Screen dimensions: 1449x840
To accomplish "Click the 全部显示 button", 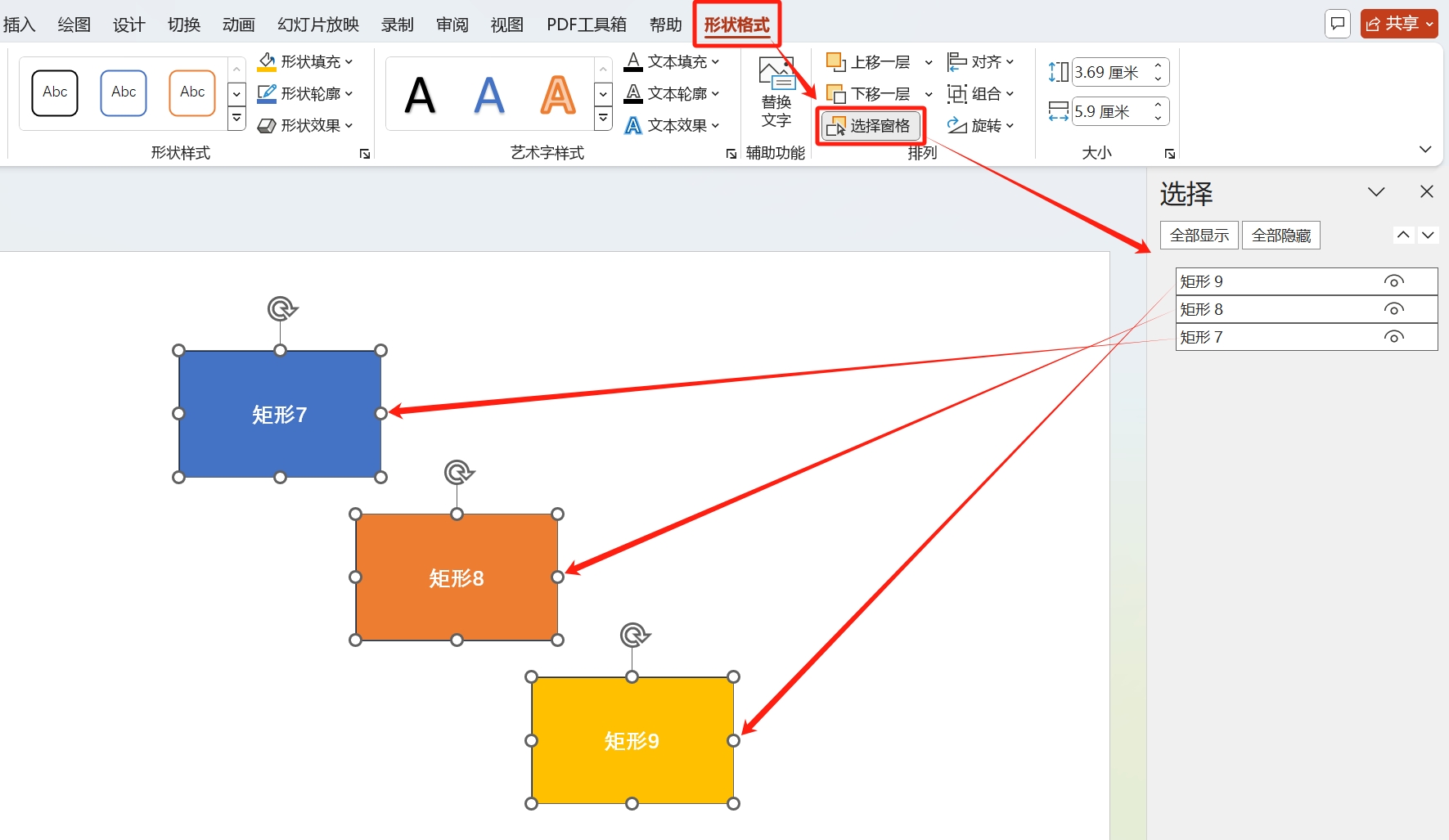I will 1199,236.
